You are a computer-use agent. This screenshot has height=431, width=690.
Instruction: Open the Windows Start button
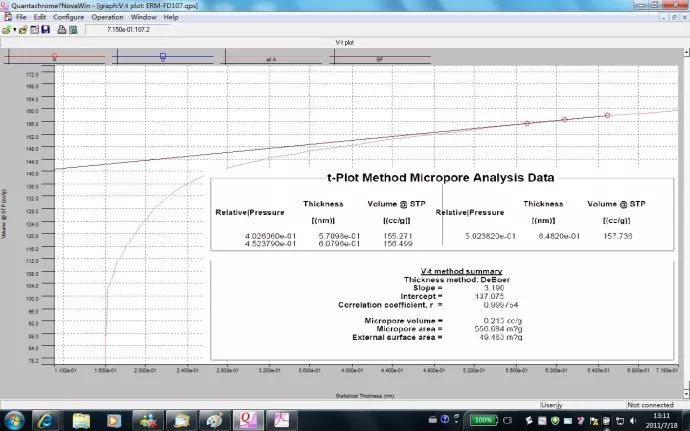tap(14, 420)
